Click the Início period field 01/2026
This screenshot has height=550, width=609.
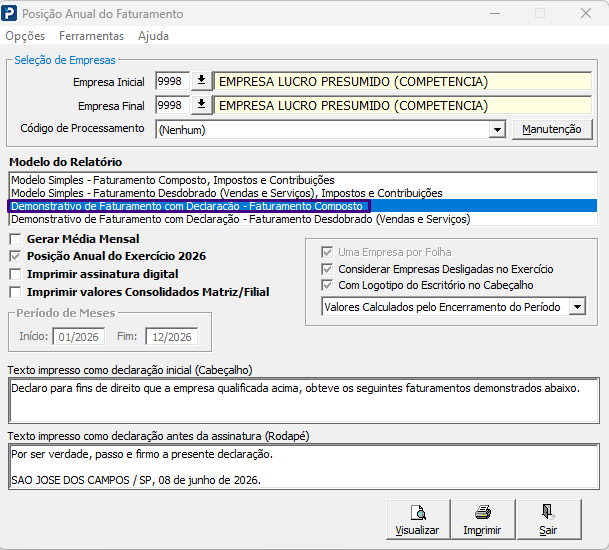79,336
